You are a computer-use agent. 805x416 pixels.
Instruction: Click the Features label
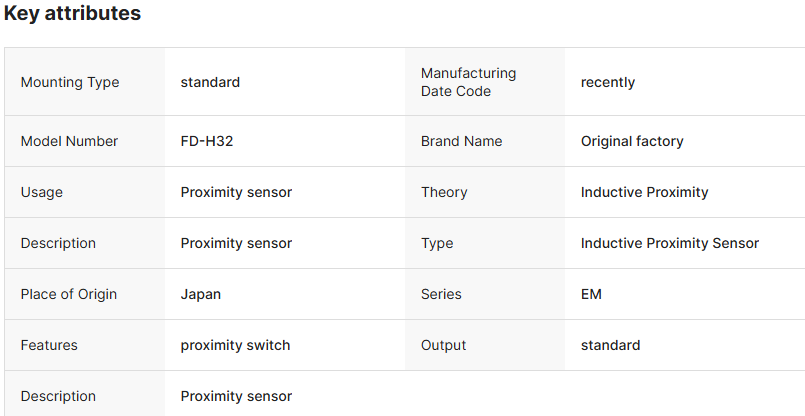coord(49,345)
